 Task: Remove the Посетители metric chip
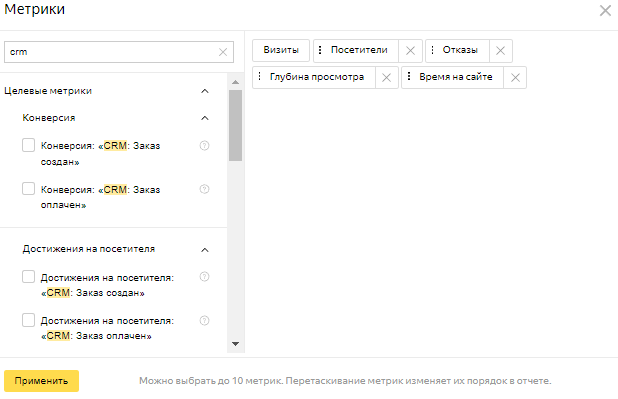410,50
